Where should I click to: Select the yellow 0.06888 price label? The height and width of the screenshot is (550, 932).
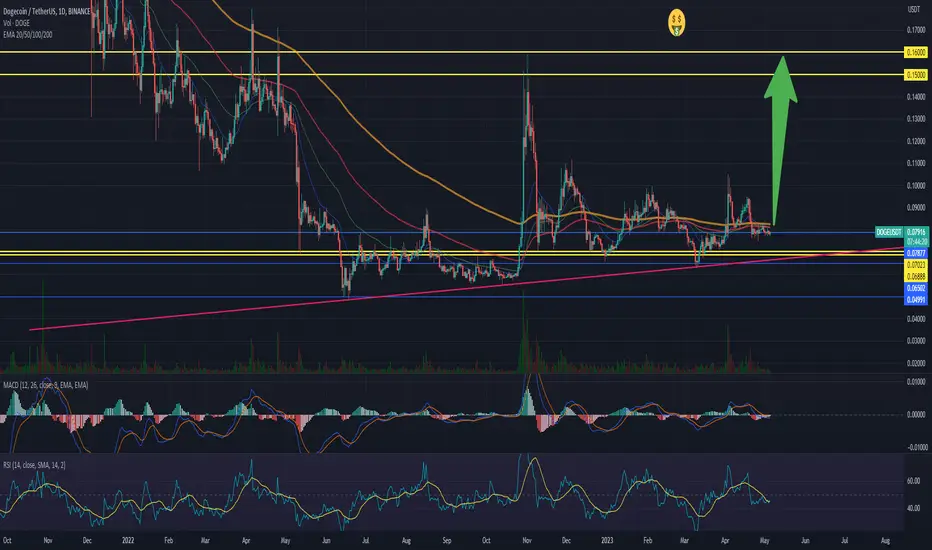(x=916, y=276)
